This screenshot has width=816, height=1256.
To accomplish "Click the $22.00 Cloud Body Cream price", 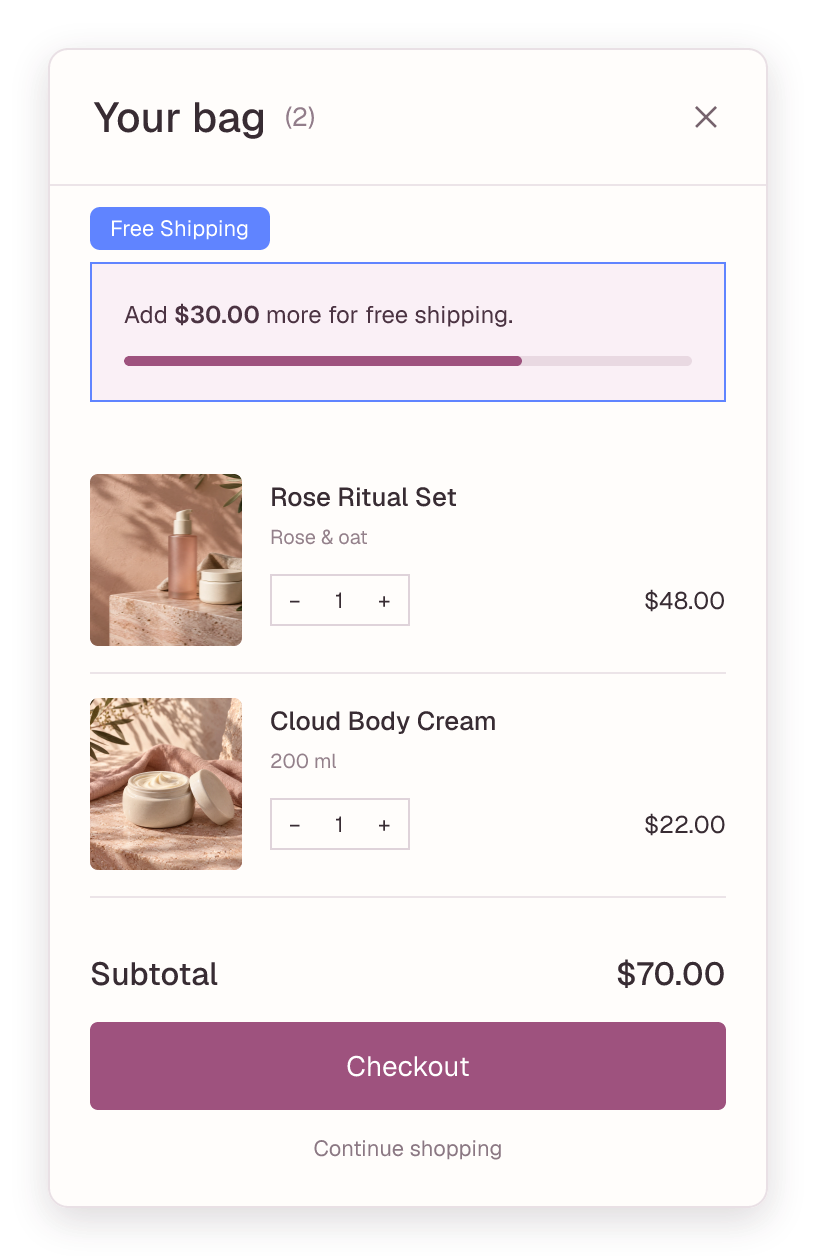I will click(x=685, y=825).
